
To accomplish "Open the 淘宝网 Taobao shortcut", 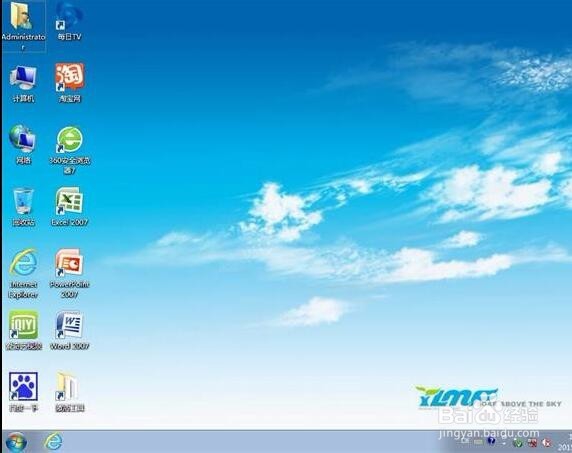I will (69, 83).
